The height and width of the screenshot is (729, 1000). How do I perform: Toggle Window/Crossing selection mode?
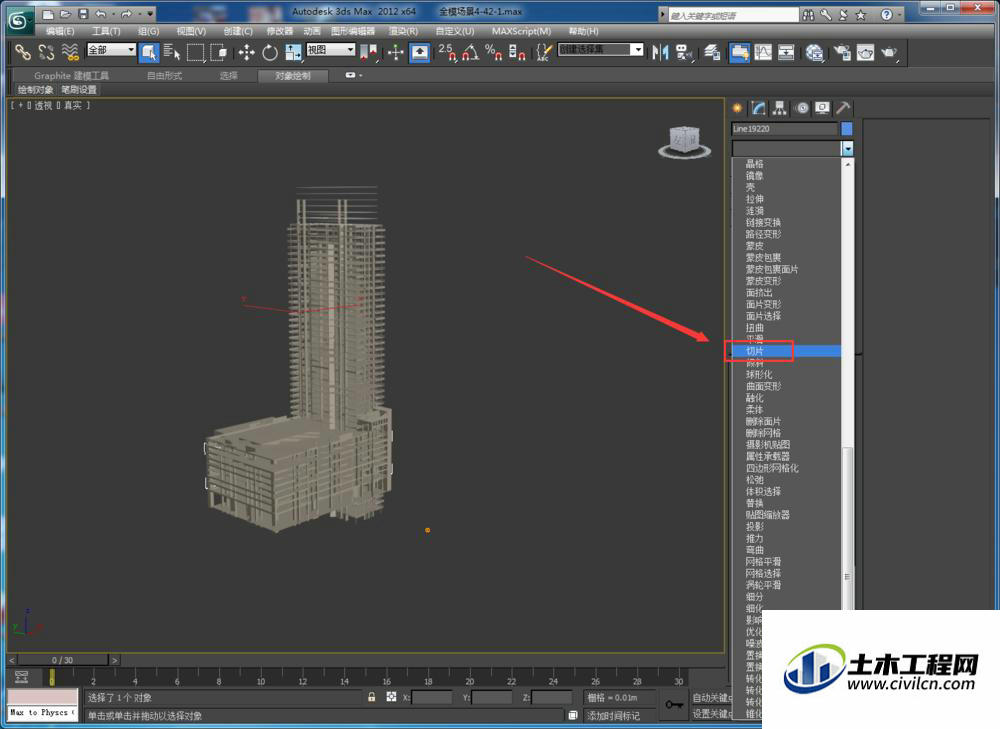pyautogui.click(x=219, y=52)
